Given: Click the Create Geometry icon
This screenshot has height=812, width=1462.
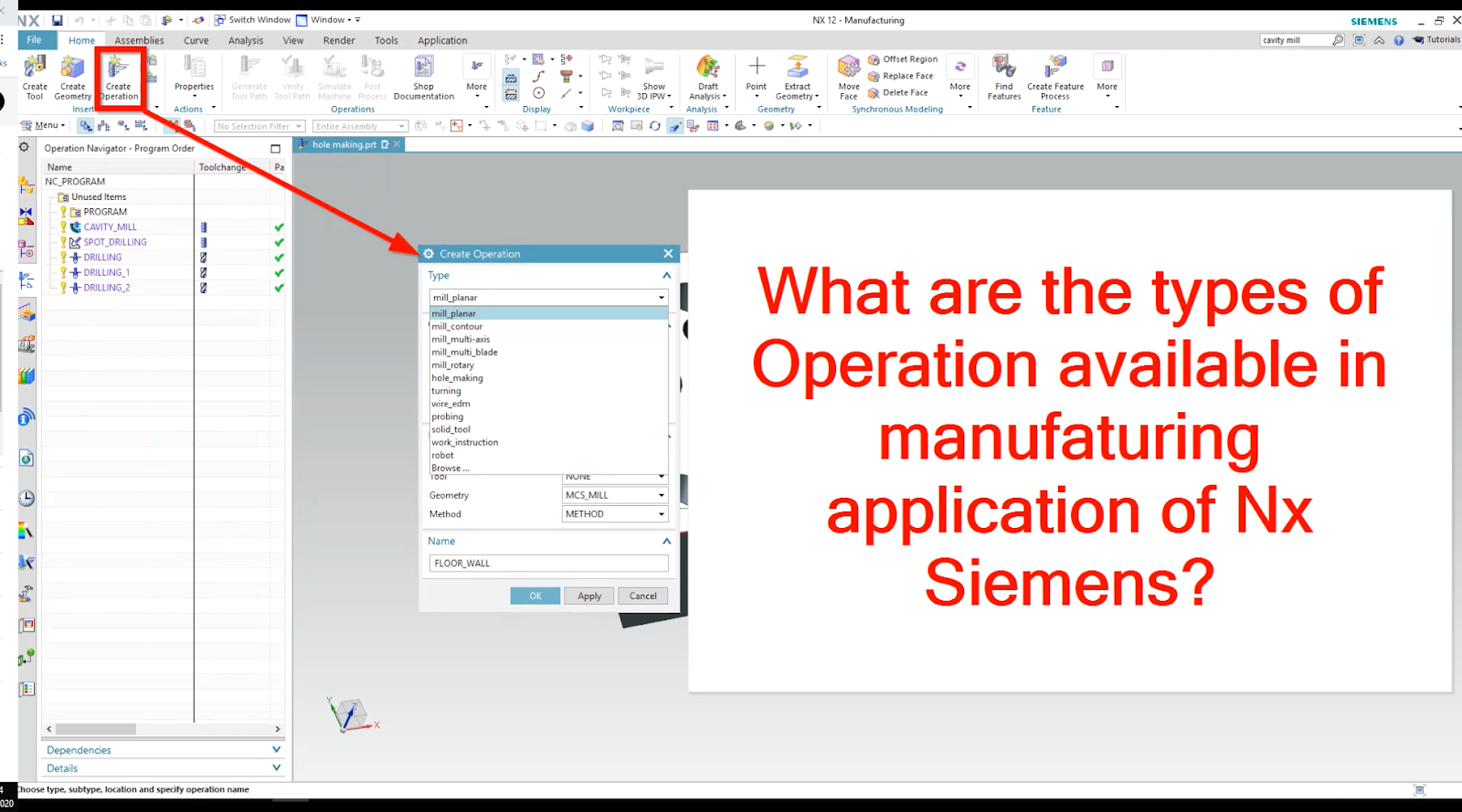Looking at the screenshot, I should click(72, 77).
